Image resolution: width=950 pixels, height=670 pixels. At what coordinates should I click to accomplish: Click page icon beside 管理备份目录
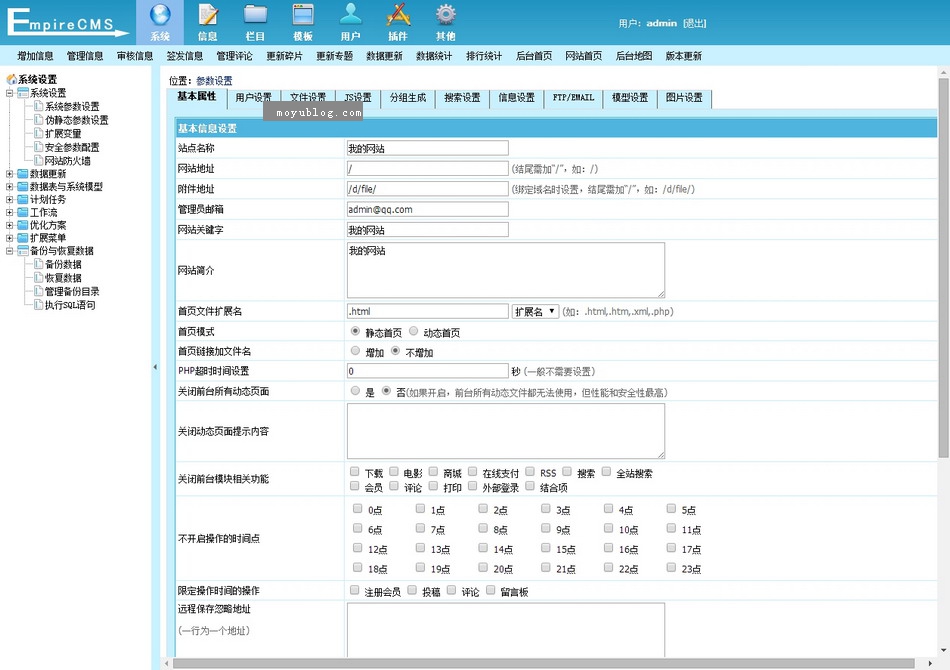click(x=39, y=291)
